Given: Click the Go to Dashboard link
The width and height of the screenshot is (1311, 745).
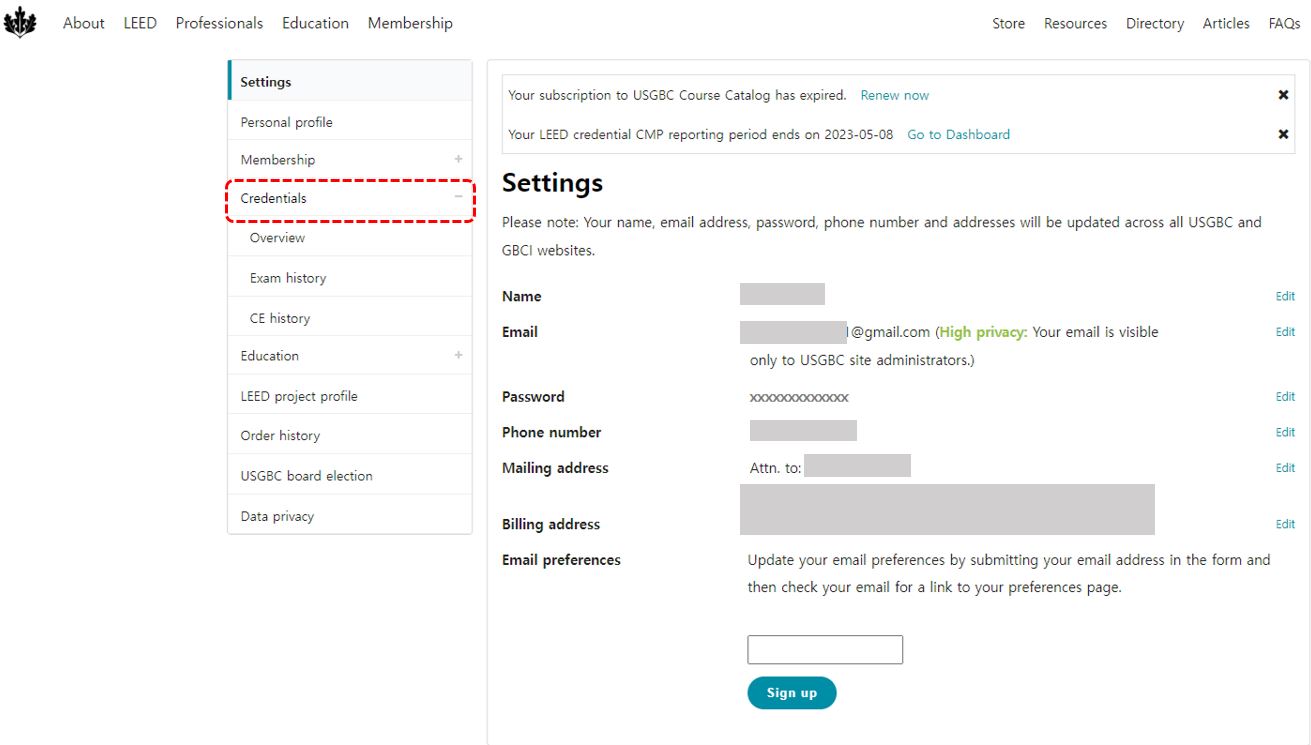Looking at the screenshot, I should (958, 134).
